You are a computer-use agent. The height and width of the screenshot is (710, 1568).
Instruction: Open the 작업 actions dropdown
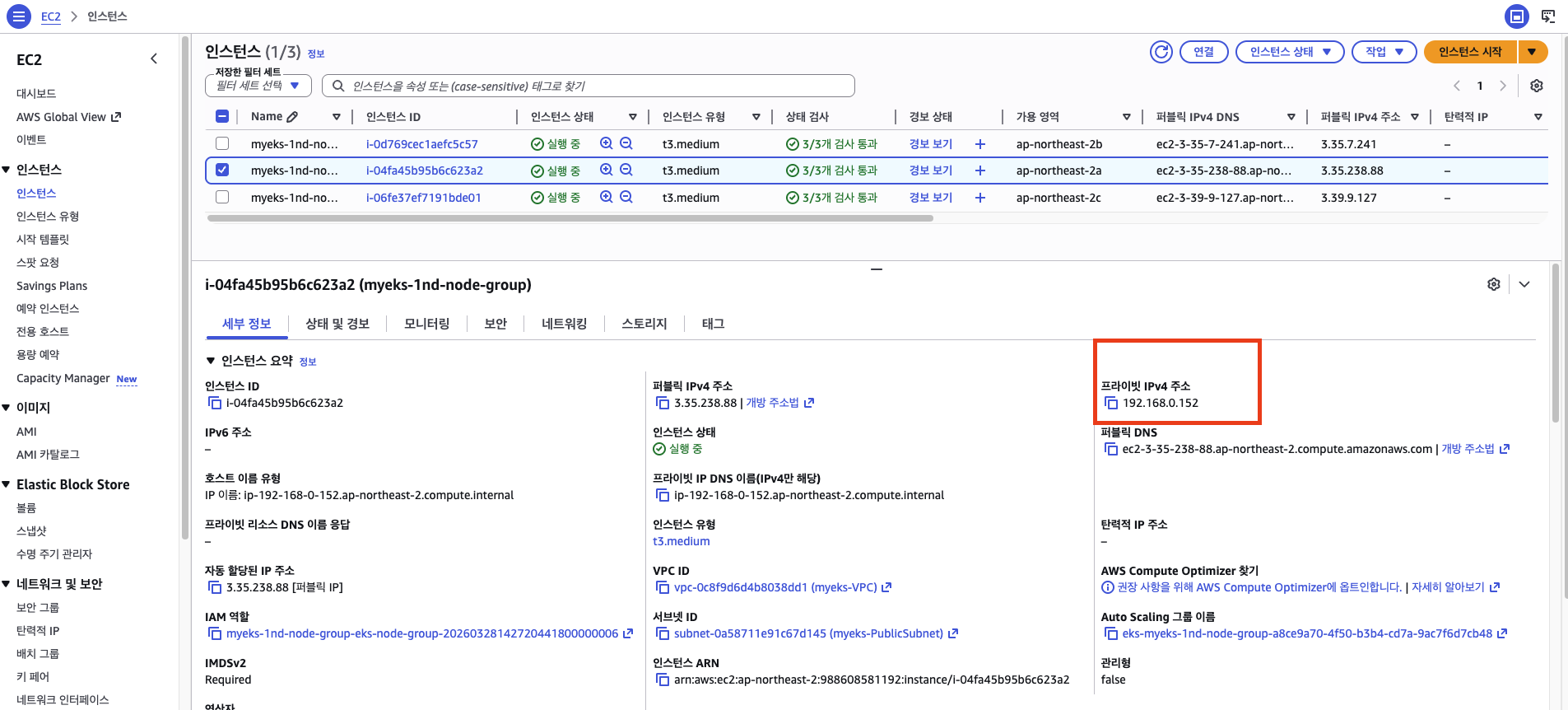click(1384, 52)
